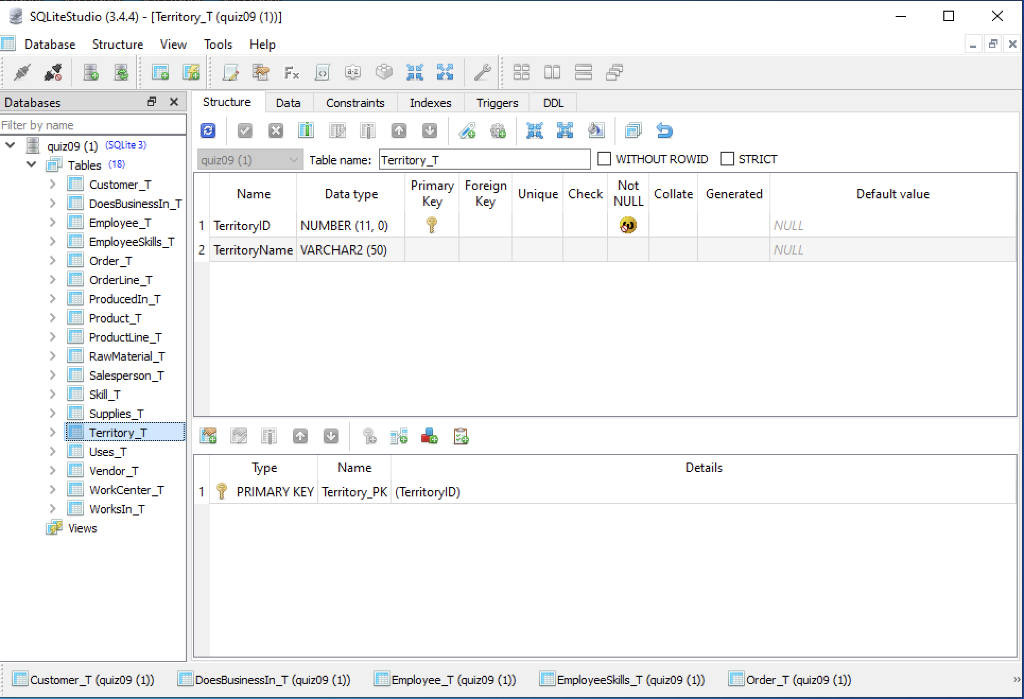1024x699 pixels.
Task: Switch to Order_T (quiz09 (1)) window tab
Action: [790, 679]
